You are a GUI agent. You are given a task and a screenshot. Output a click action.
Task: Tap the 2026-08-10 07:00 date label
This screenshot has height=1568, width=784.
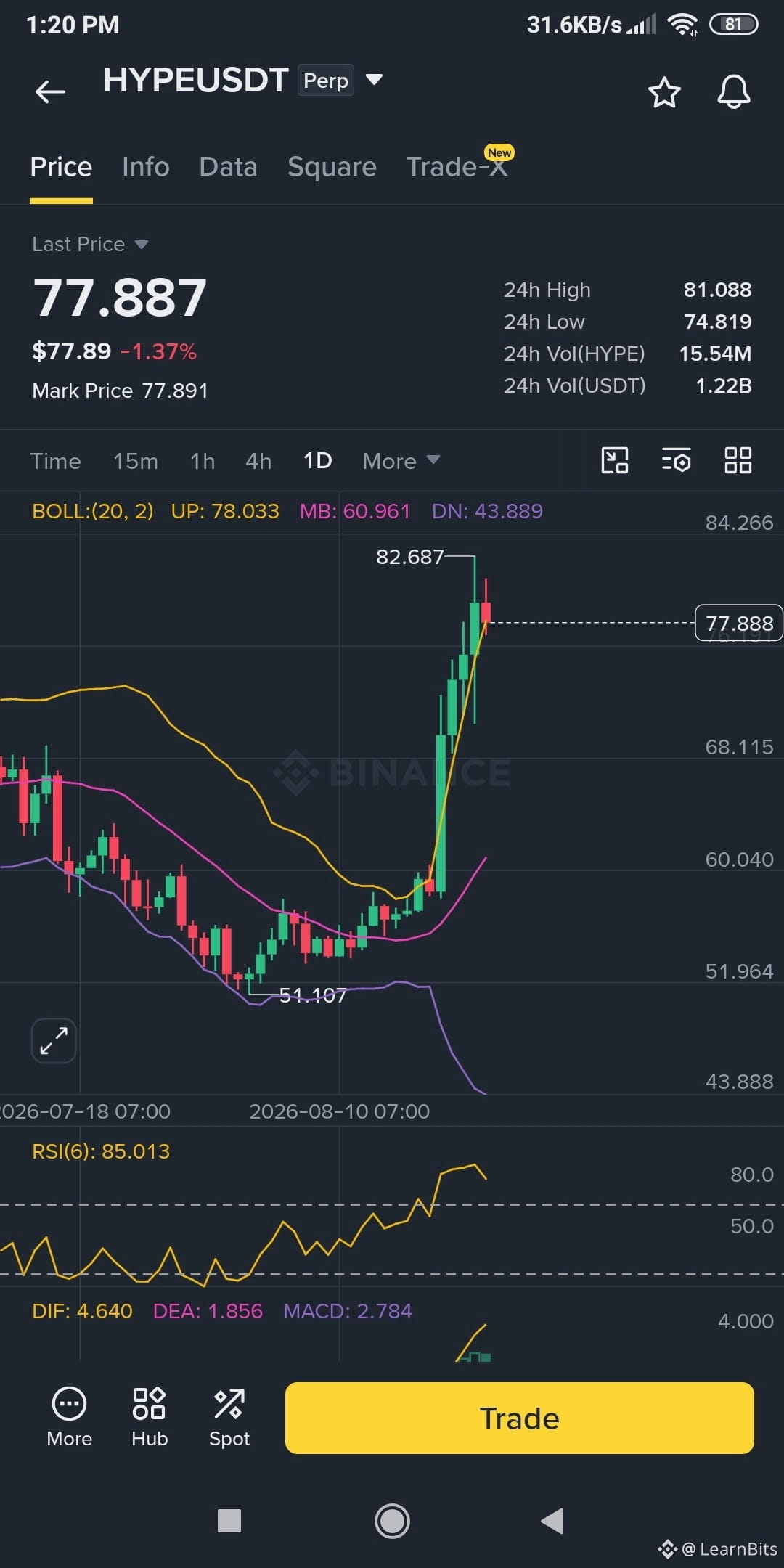[339, 1111]
